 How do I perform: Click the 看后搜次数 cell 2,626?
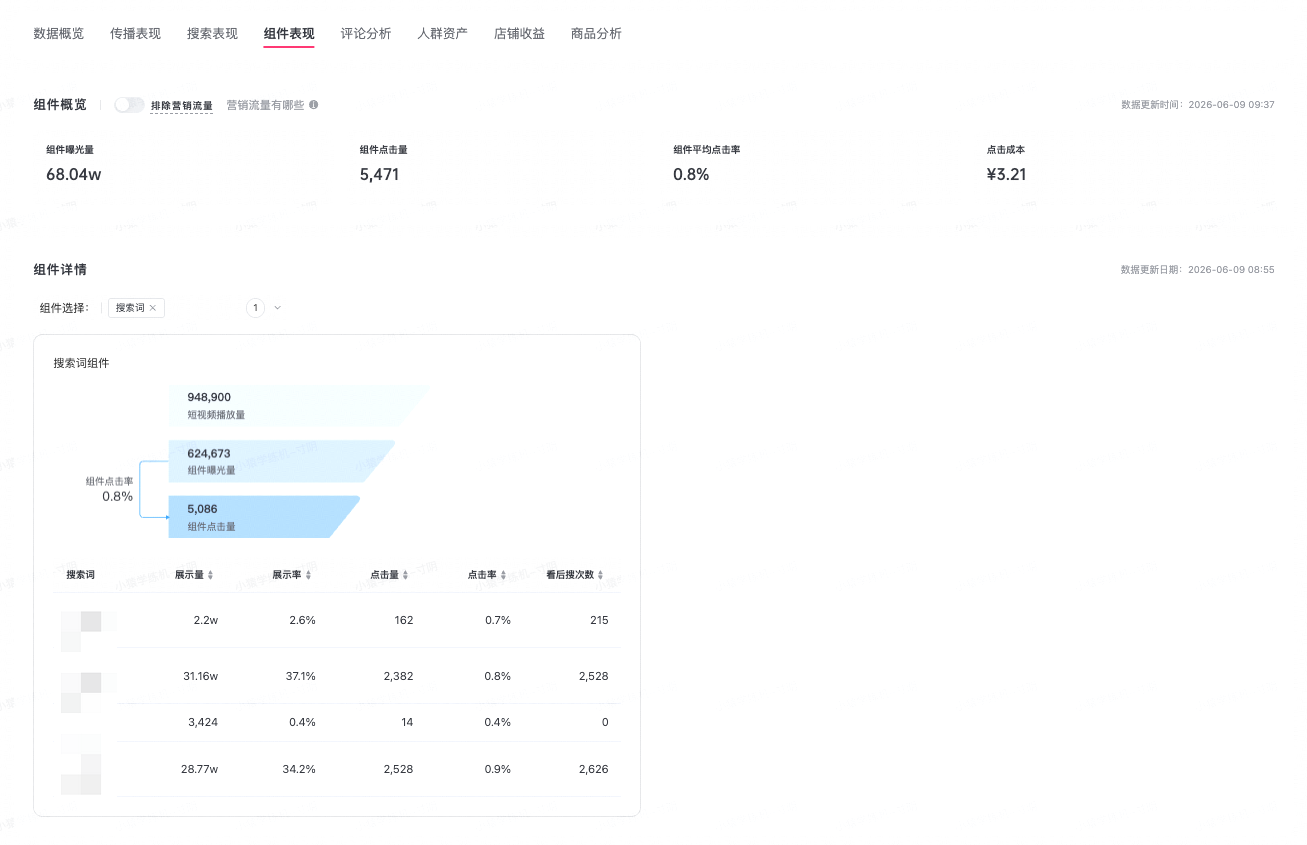point(593,769)
